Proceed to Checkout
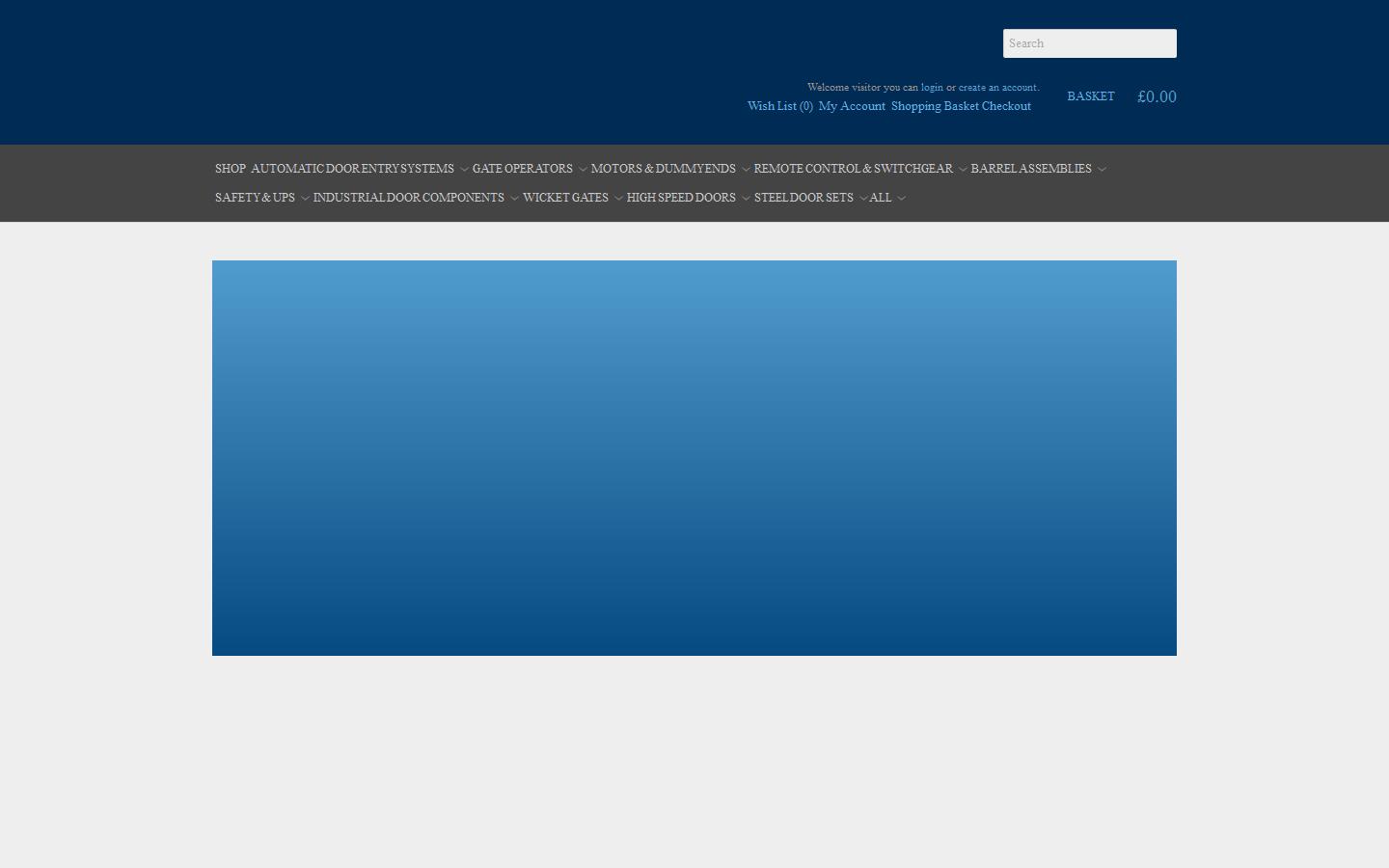The width and height of the screenshot is (1389, 868). pyautogui.click(x=1006, y=106)
